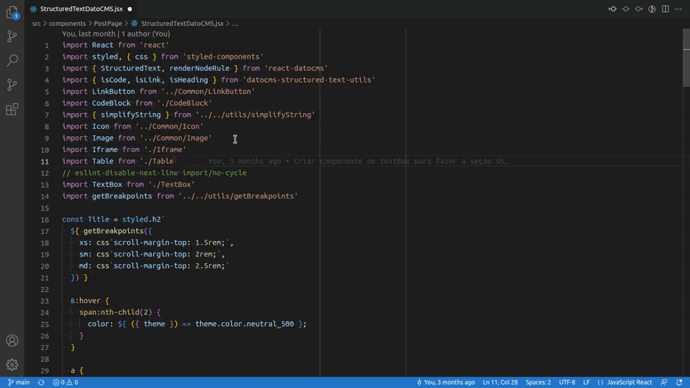This screenshot has height=388, width=690.
Task: Synchronize changes with the sync icon
Action: [41, 382]
